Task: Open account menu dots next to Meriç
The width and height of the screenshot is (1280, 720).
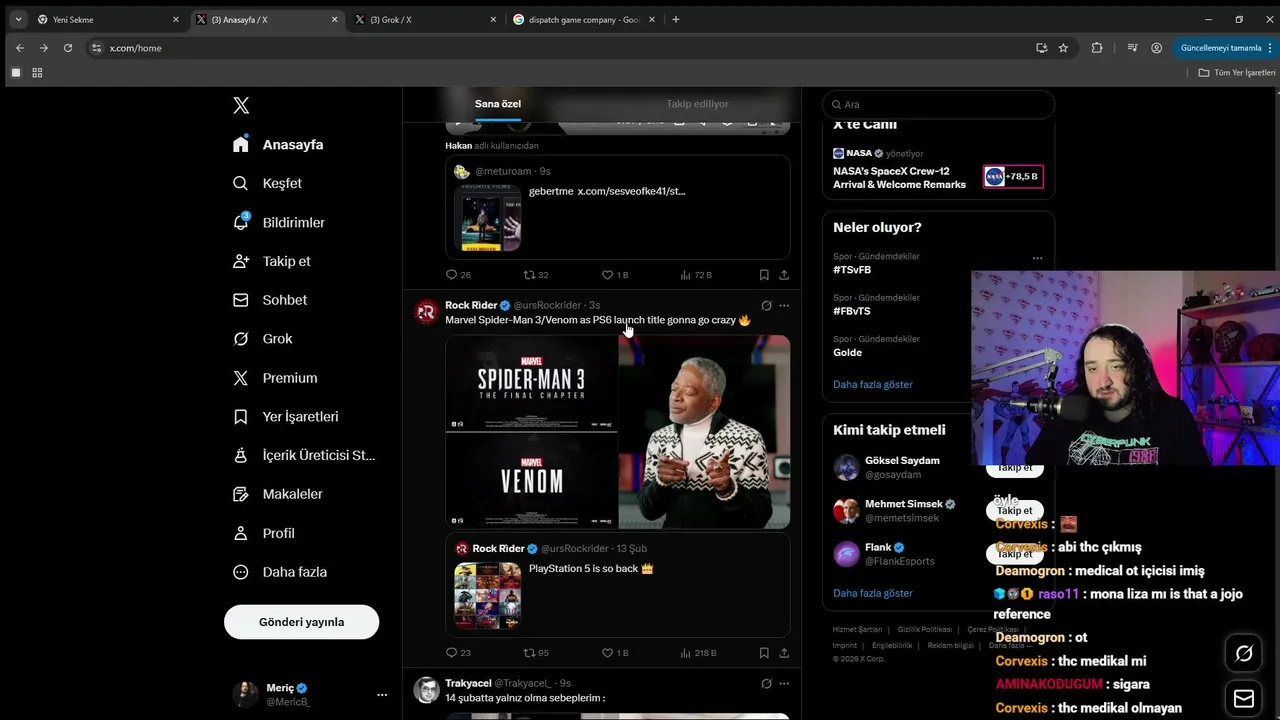Action: point(382,694)
